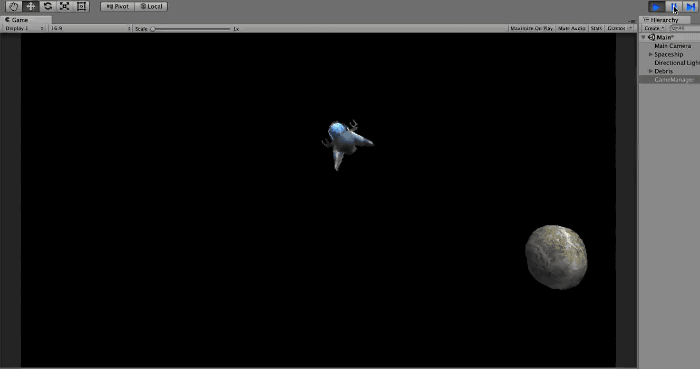This screenshot has width=700, height=369.
Task: Advance one frame with Step button
Action: point(690,7)
